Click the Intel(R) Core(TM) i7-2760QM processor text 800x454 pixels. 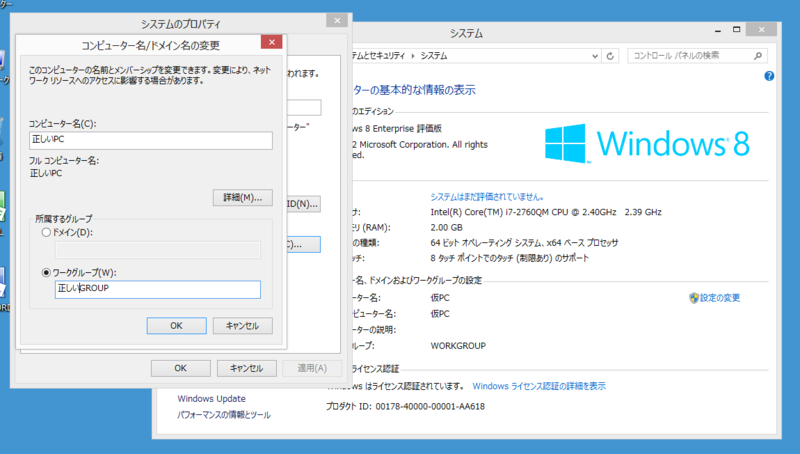[546, 212]
